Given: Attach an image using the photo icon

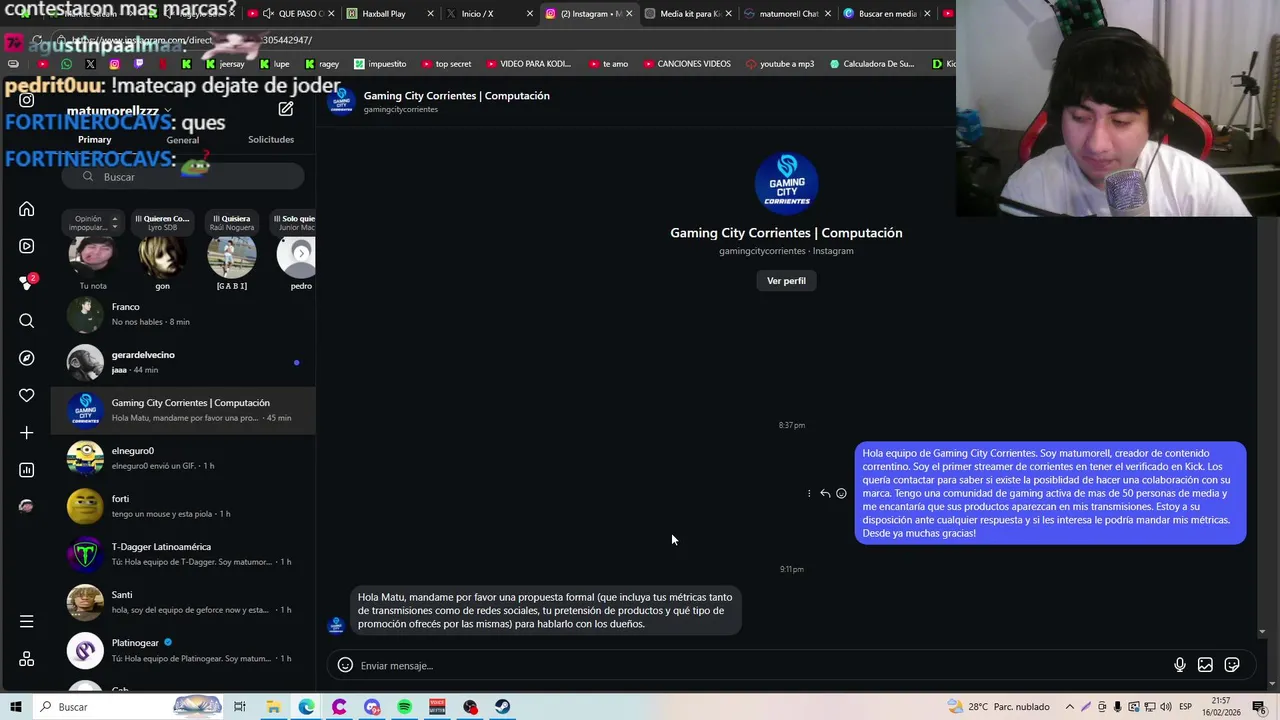Looking at the screenshot, I should click(x=1206, y=665).
